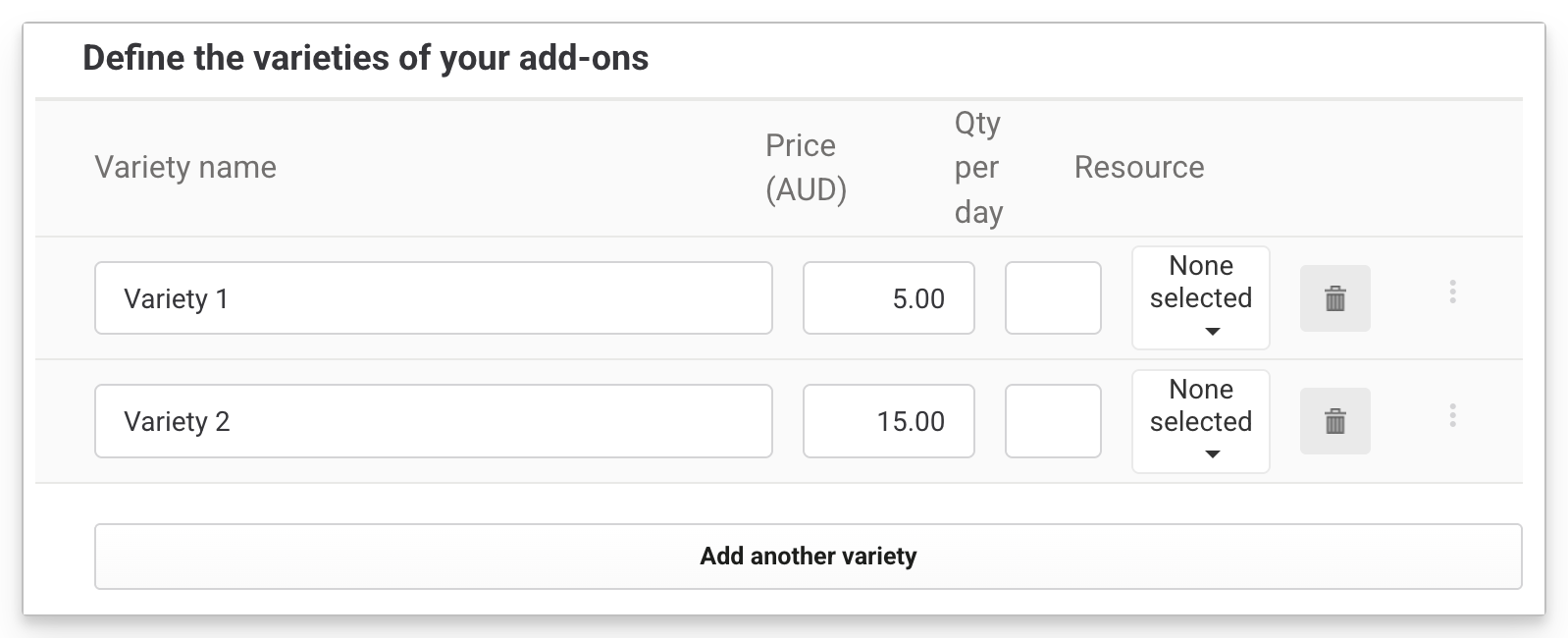Image resolution: width=1568 pixels, height=638 pixels.
Task: Click the 15.00 price field
Action: coord(888,421)
